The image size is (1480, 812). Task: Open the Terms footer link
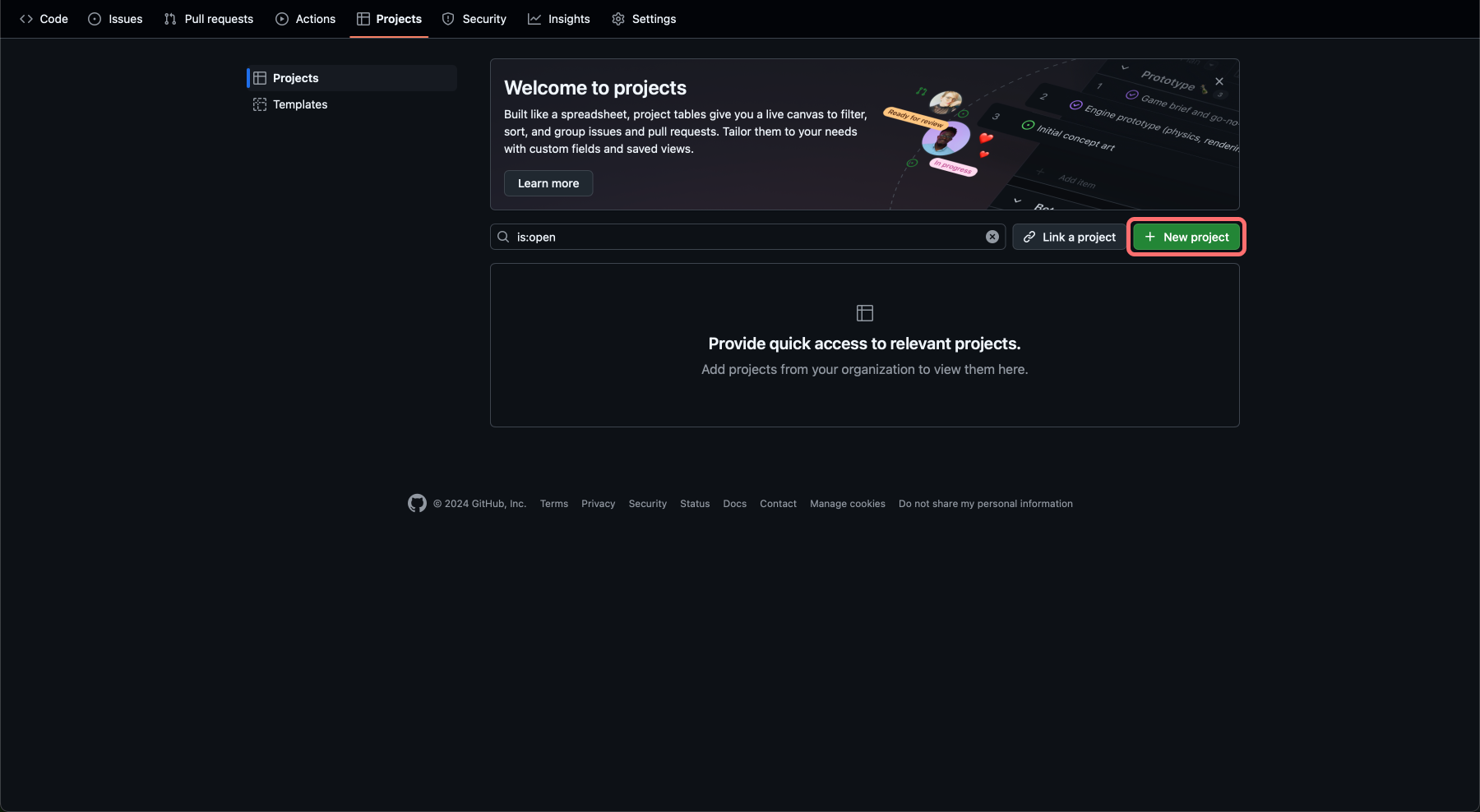tap(554, 504)
